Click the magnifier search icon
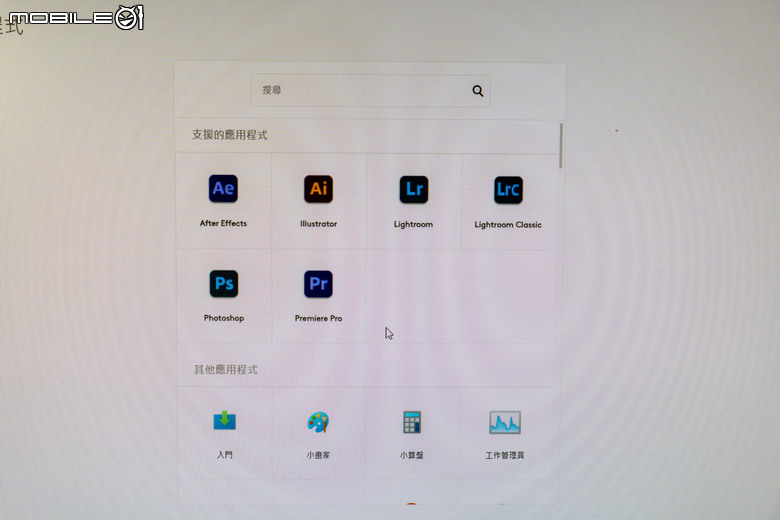The height and width of the screenshot is (520, 780). coord(478,91)
